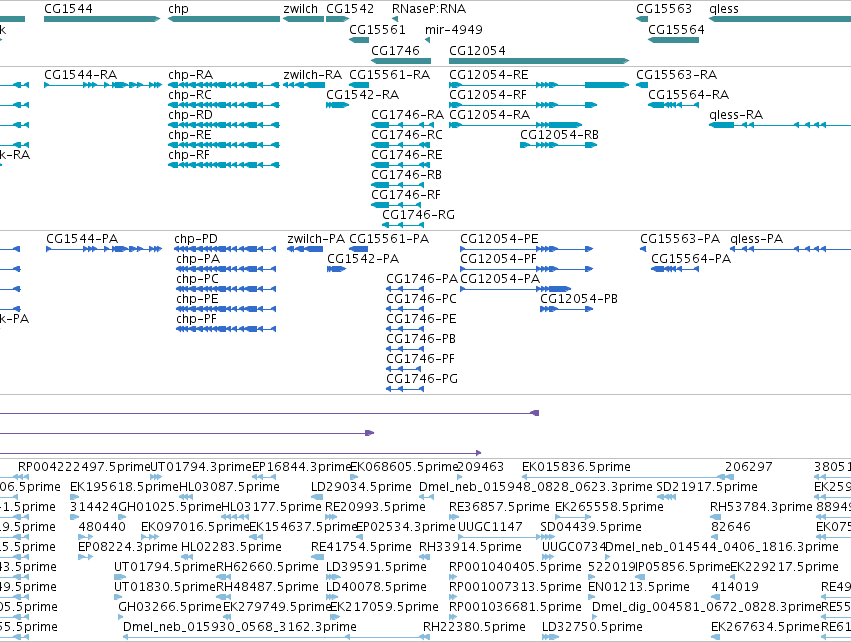The image size is (851, 642).
Task: Select the CG15564-PA protein feature
Action: point(675,269)
